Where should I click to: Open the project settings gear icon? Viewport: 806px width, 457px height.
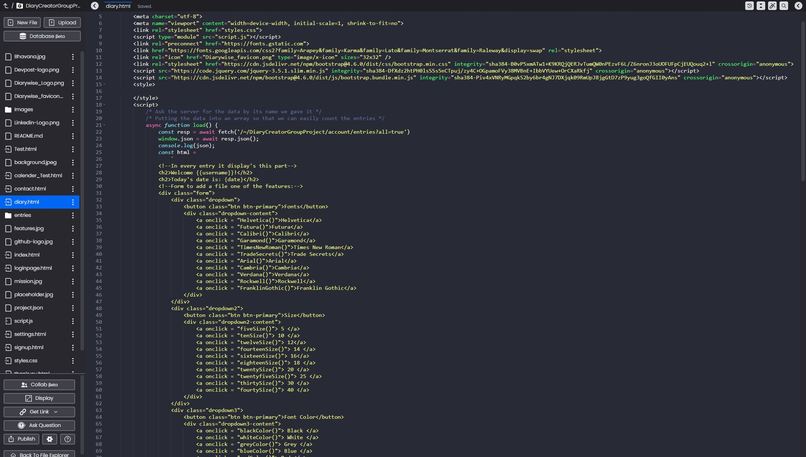coord(49,439)
